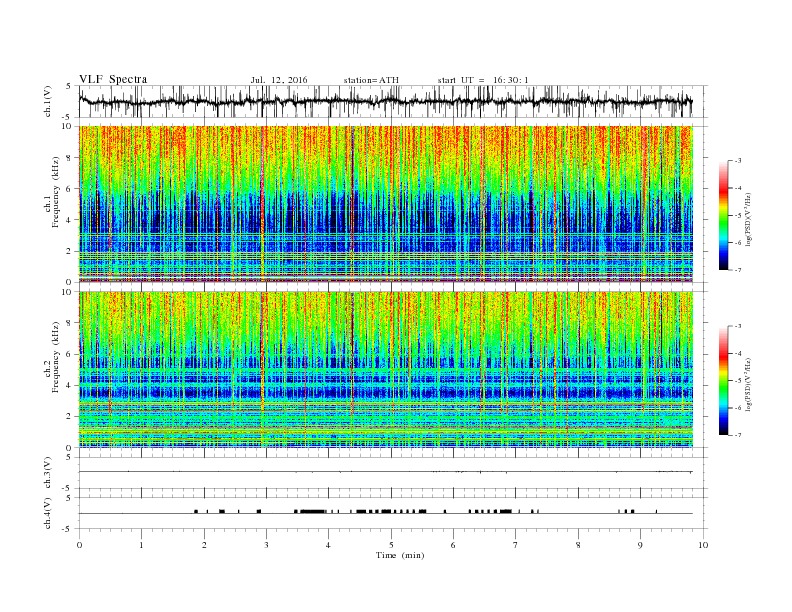792x612 pixels.
Task: Click the ch.4 pulse trace panel
Action: point(393,513)
